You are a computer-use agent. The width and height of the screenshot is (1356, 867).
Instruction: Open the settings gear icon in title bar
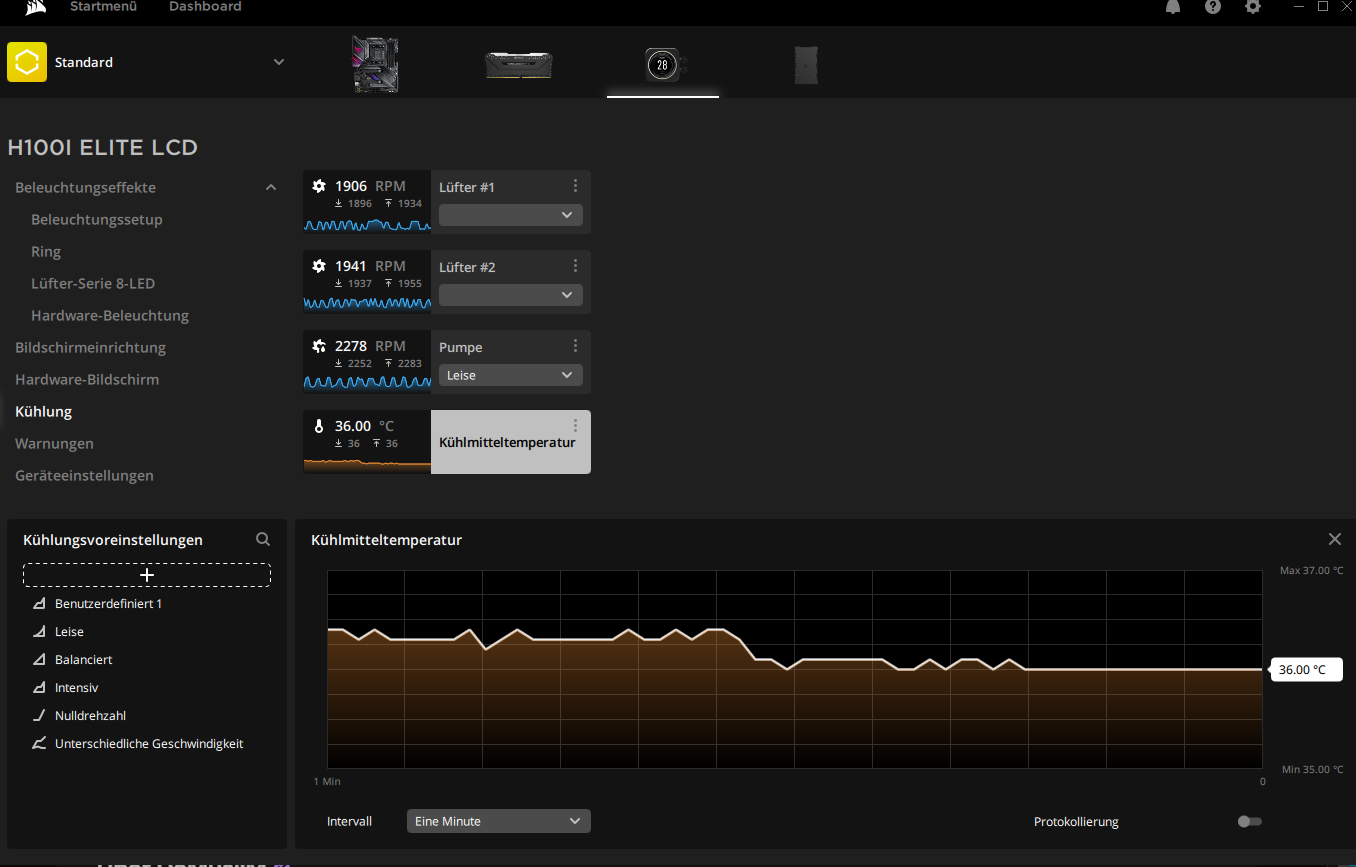click(1253, 6)
